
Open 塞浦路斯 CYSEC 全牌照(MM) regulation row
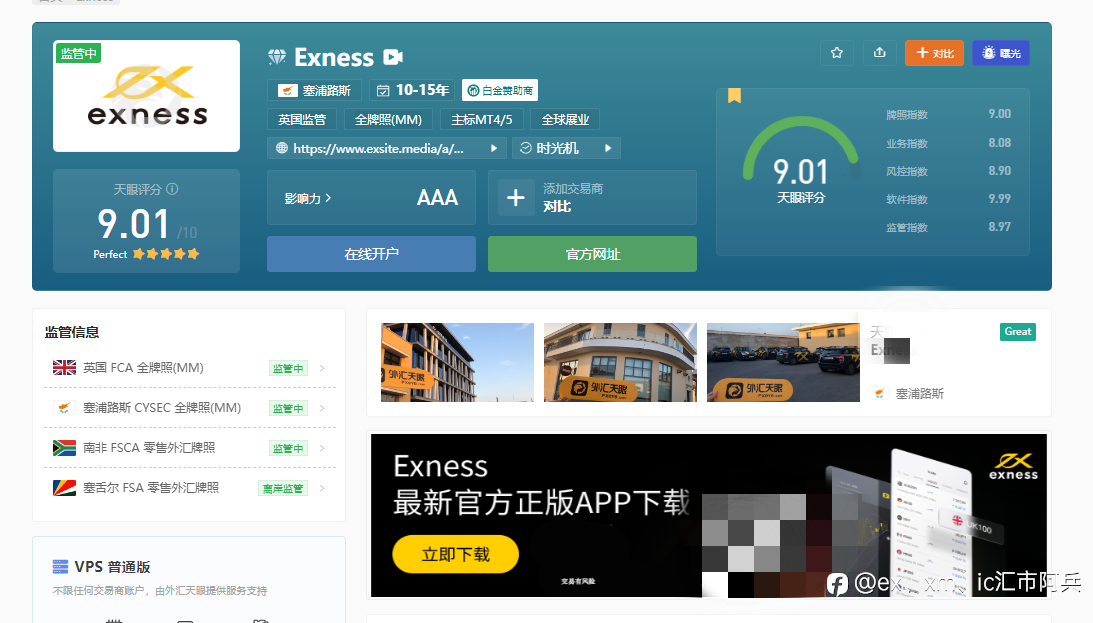click(190, 408)
